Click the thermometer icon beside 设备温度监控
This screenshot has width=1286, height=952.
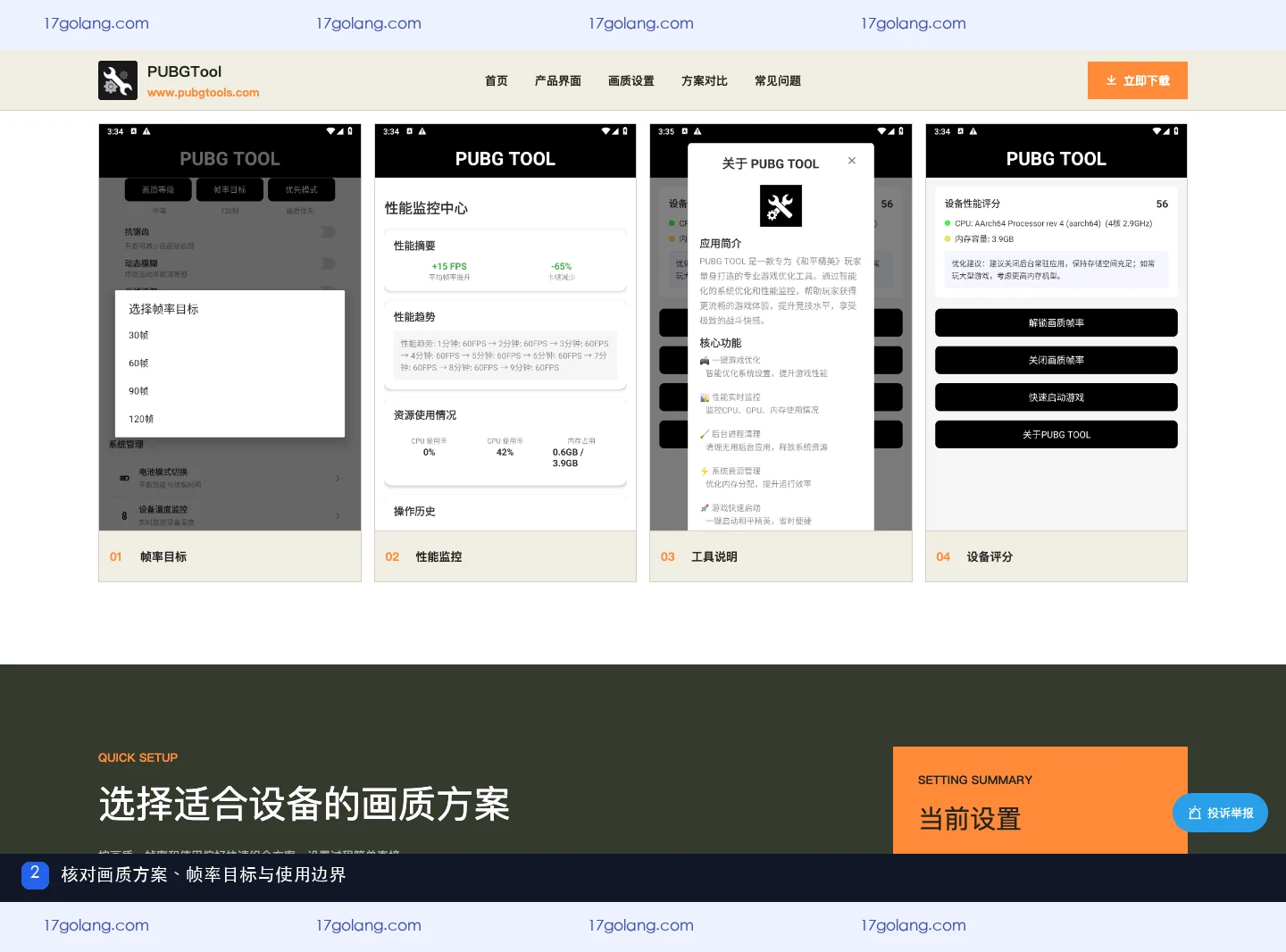[x=124, y=515]
